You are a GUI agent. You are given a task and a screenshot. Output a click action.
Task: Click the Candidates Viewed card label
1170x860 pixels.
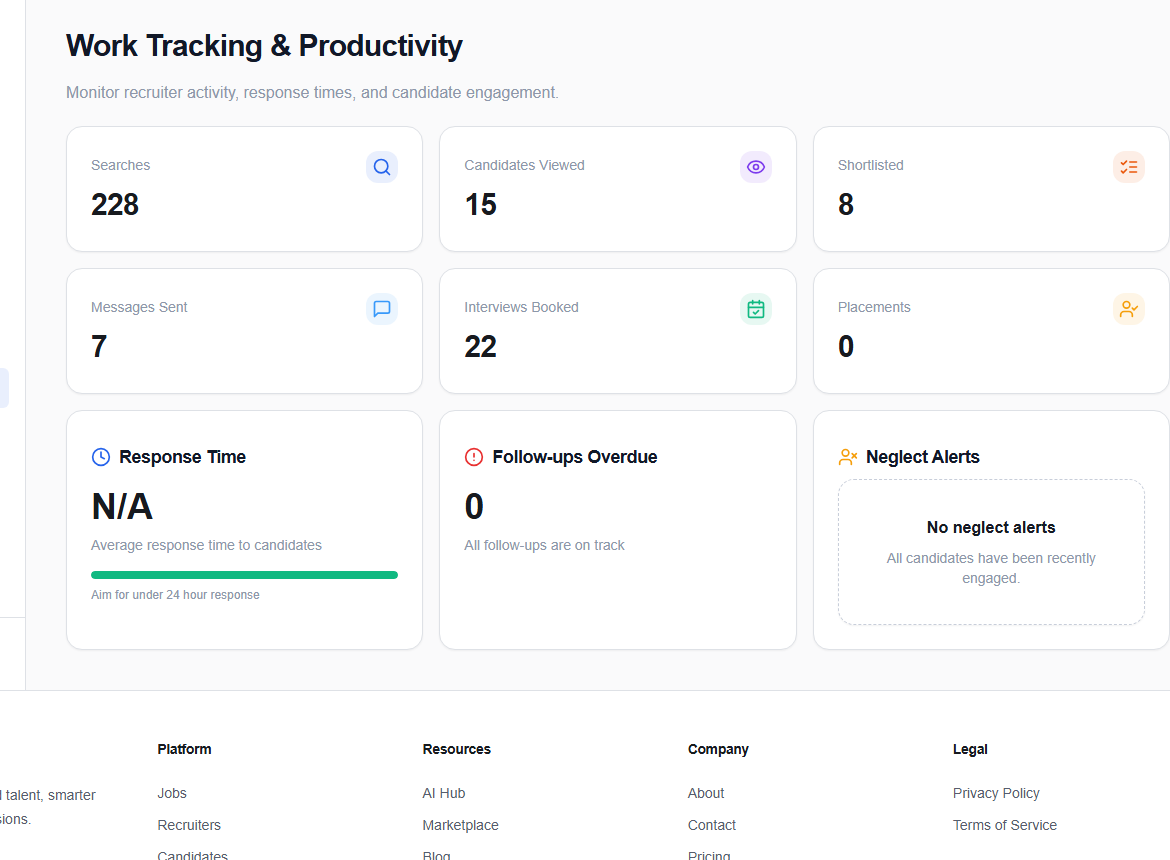pos(524,166)
